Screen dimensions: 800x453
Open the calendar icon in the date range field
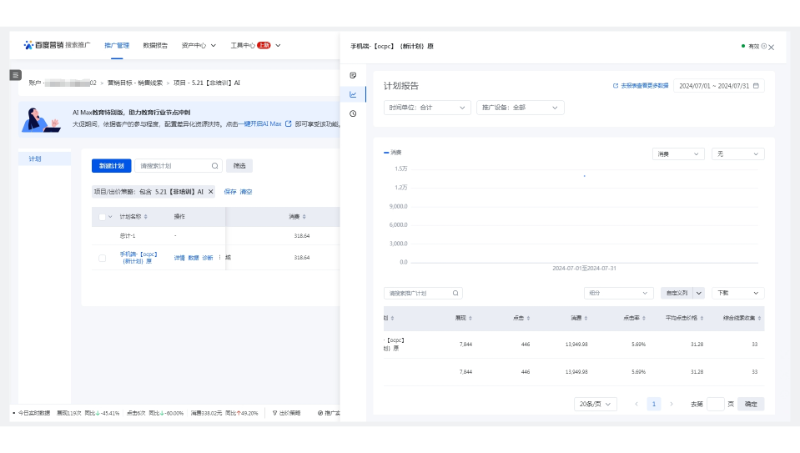point(756,86)
